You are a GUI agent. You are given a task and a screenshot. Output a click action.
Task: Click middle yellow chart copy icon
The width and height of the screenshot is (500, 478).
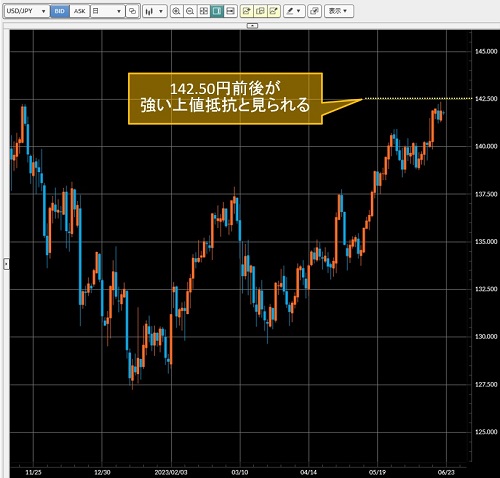pos(260,11)
